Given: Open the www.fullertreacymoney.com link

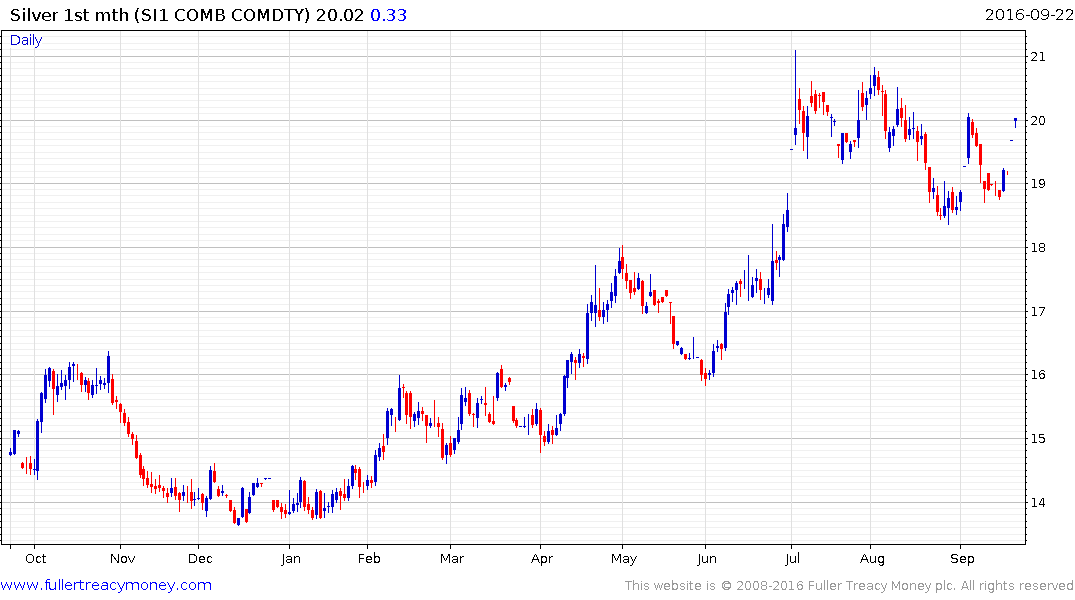Looking at the screenshot, I should point(106,585).
